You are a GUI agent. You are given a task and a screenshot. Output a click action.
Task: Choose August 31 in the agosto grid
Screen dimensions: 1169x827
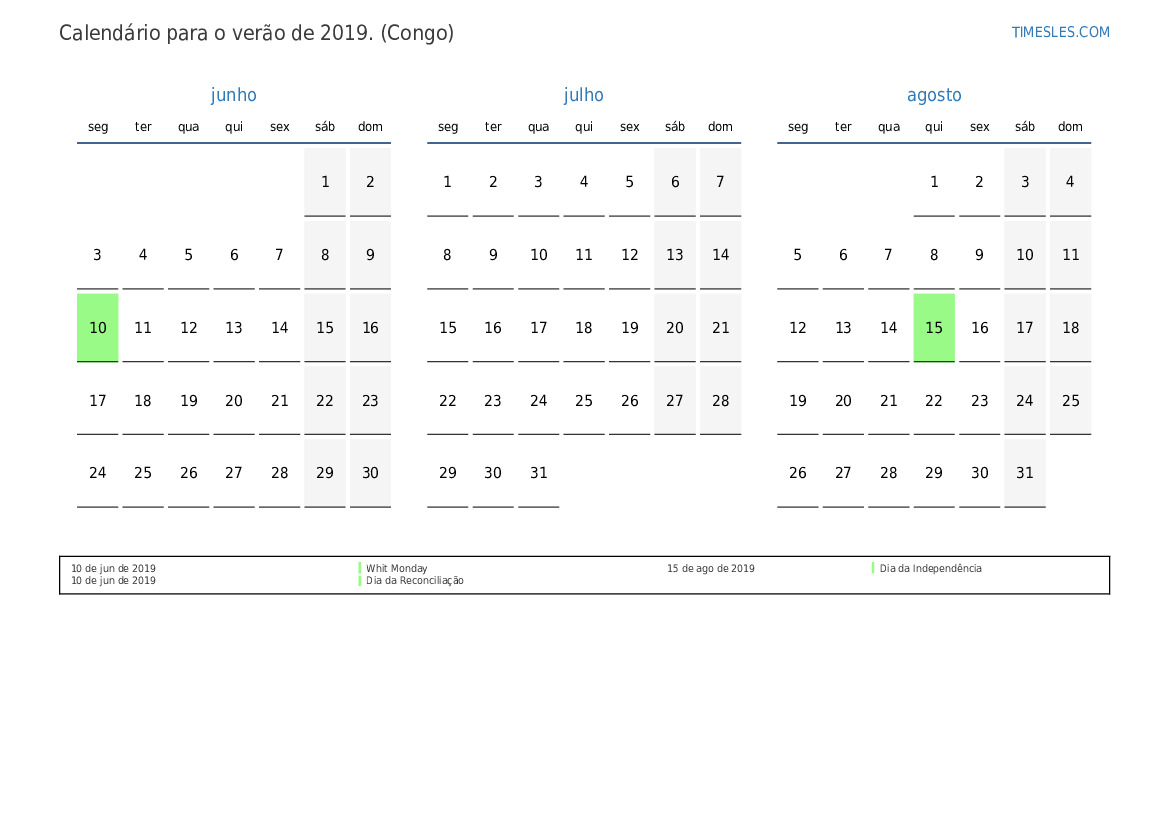click(x=1025, y=473)
